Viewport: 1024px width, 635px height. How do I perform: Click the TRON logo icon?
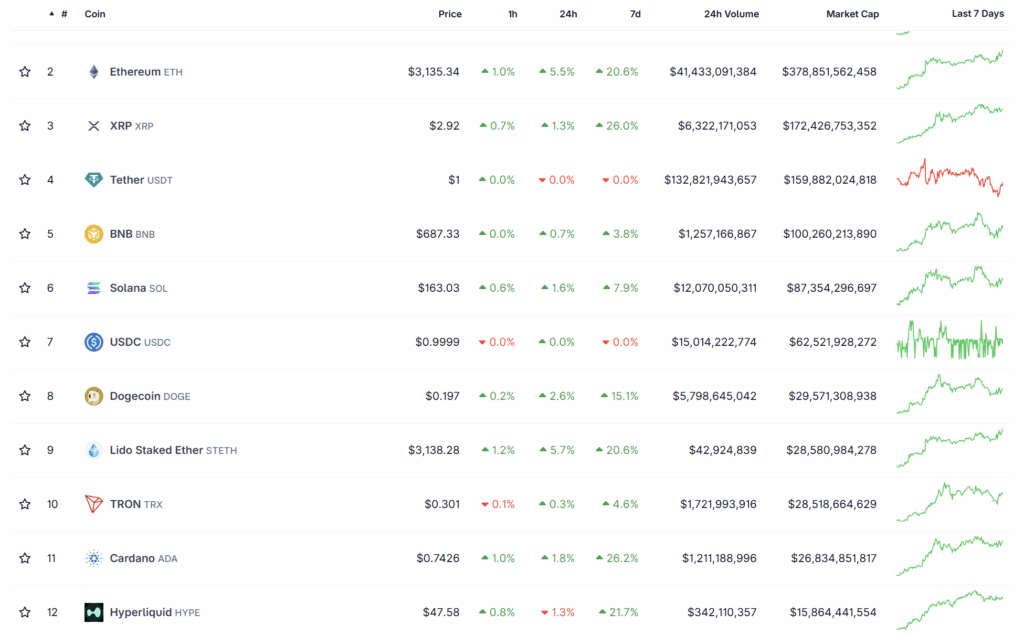93,504
